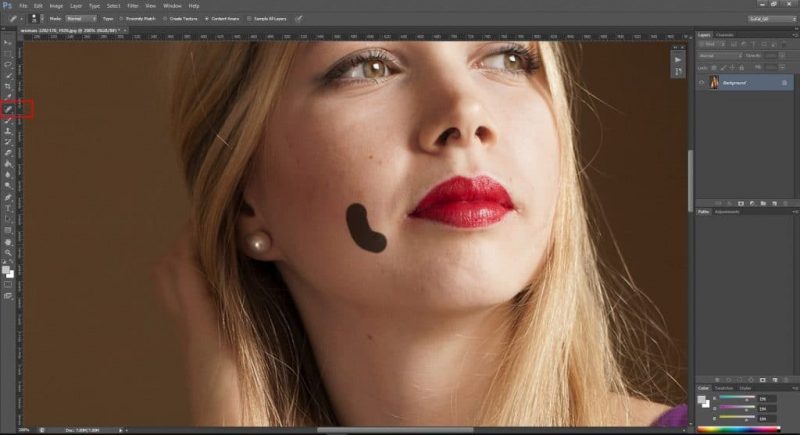Click the Background layer thumbnail
Viewport: 800px width, 435px height.
(x=714, y=83)
